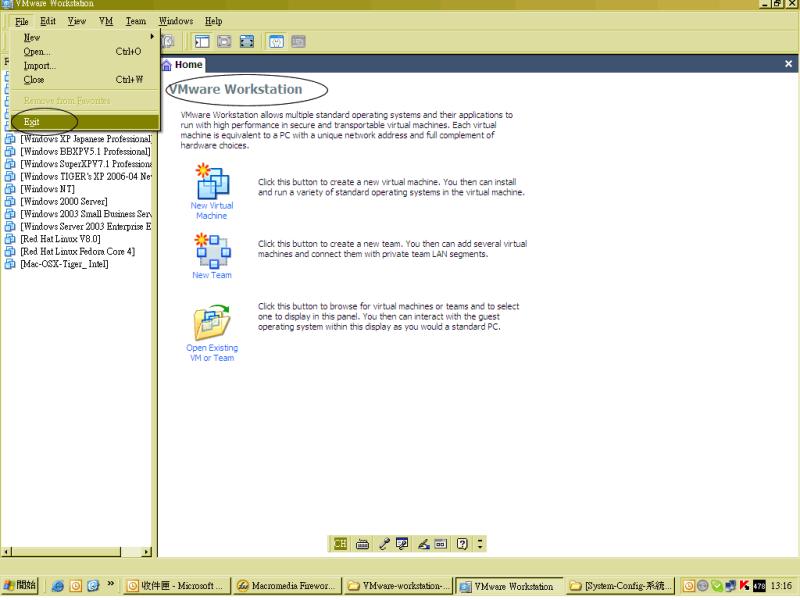Choose Close from the File menu
Image resolution: width=800 pixels, height=600 pixels.
[85, 80]
